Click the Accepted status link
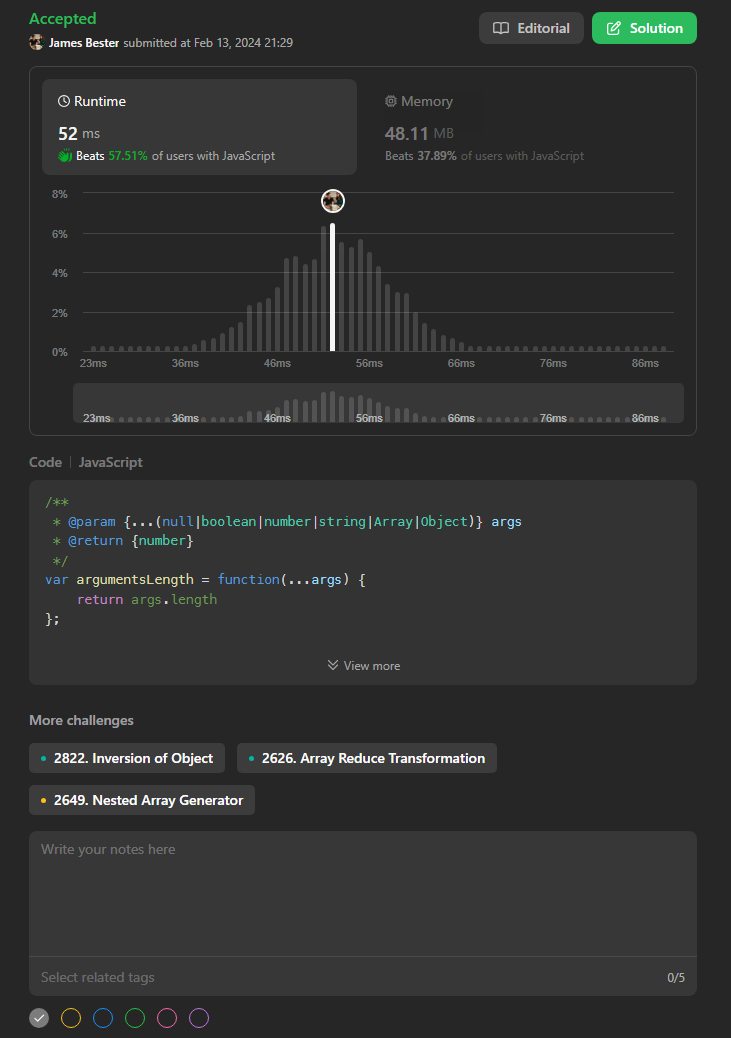This screenshot has width=731, height=1038. (x=62, y=18)
